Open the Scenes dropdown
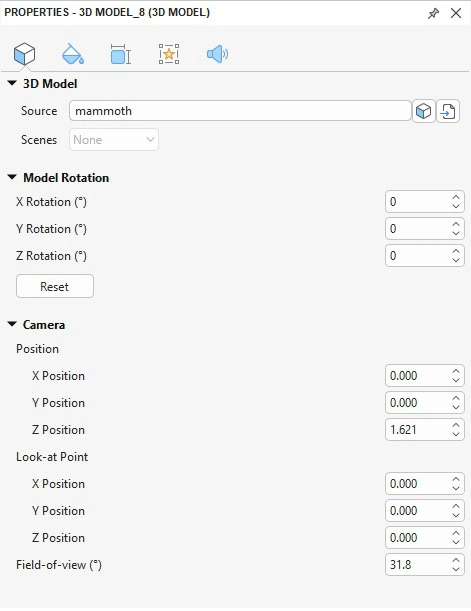471x611 pixels. pos(114,140)
